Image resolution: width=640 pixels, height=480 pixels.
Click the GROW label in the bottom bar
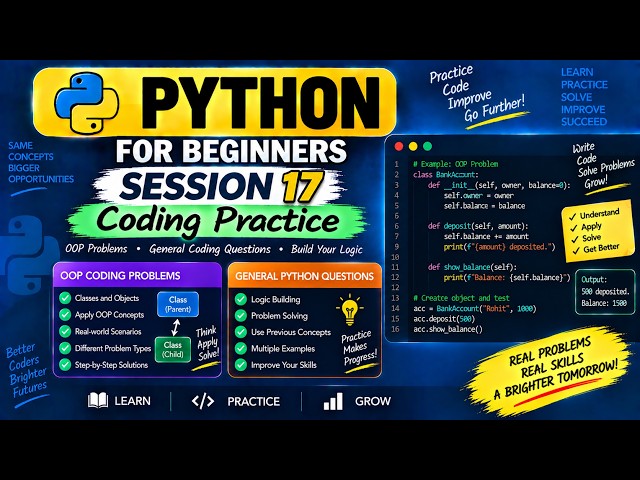point(373,402)
